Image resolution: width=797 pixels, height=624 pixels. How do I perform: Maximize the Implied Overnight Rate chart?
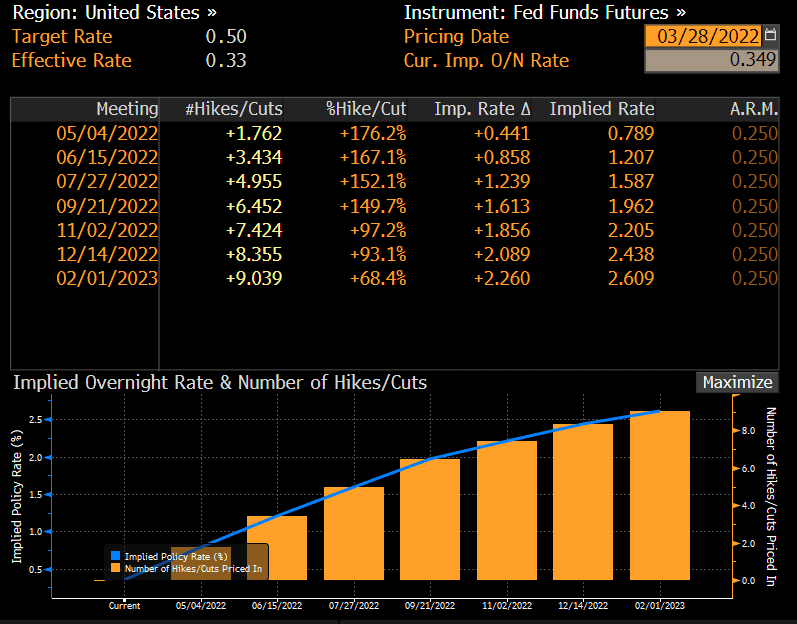737,382
